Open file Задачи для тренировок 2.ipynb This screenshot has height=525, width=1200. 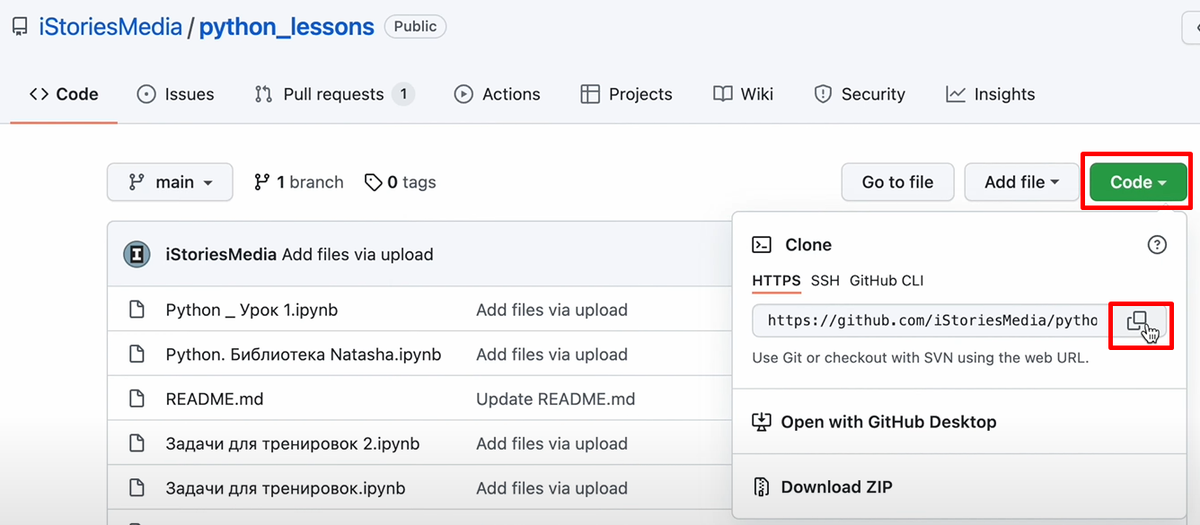click(293, 443)
